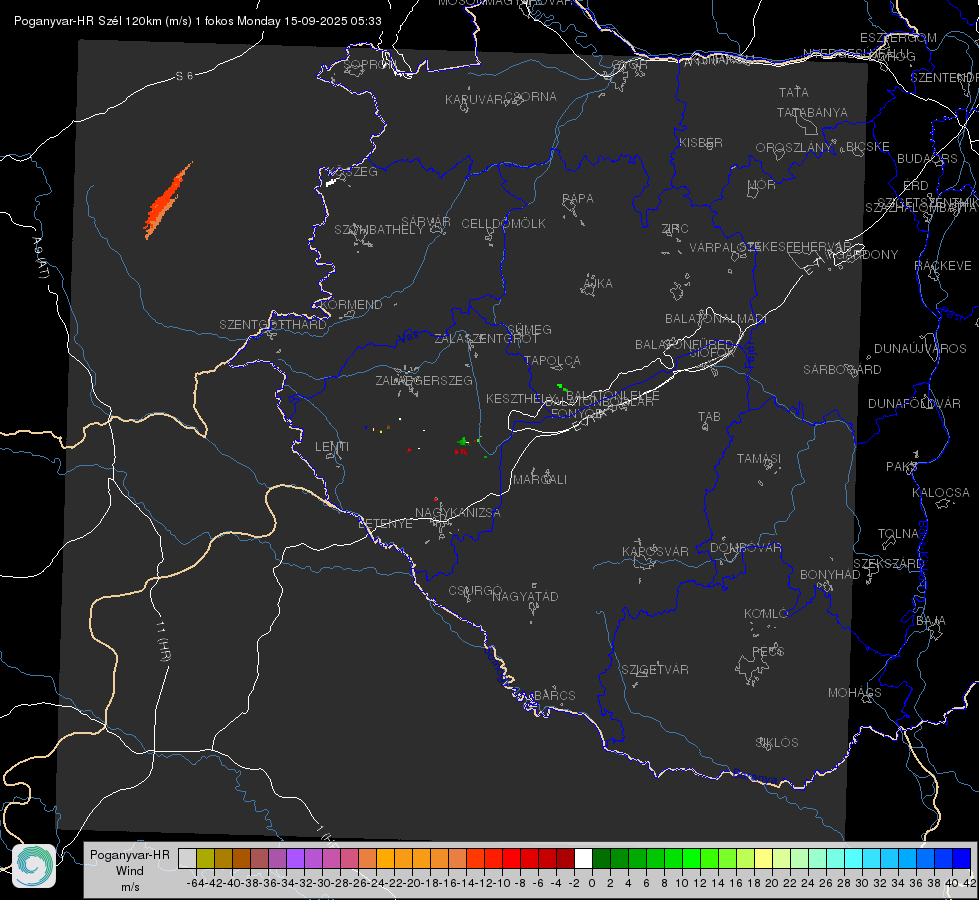Click the SZENTGOTTHARD city label
This screenshot has height=900, width=979.
273,325
